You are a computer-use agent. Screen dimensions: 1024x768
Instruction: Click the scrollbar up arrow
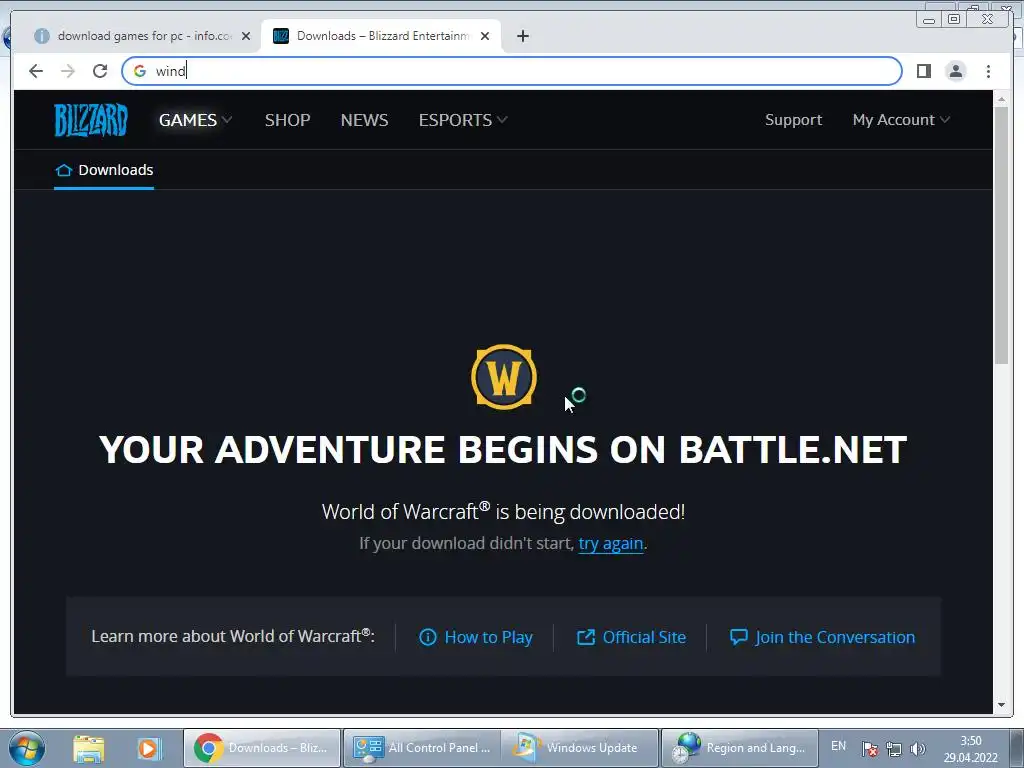point(1001,99)
